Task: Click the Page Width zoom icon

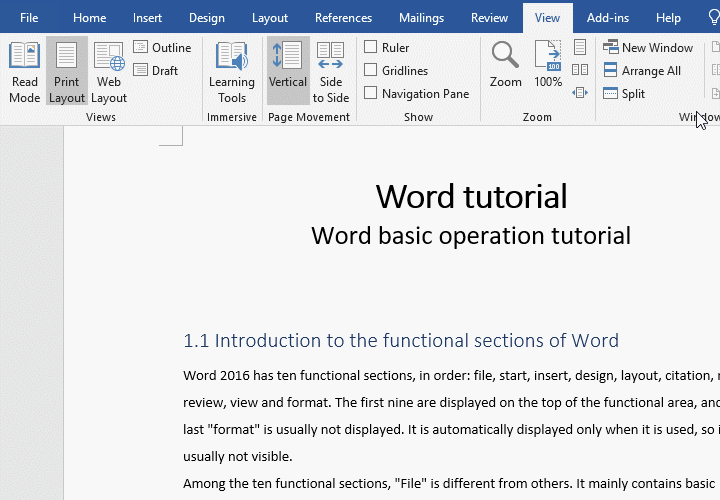Action: 580,93
